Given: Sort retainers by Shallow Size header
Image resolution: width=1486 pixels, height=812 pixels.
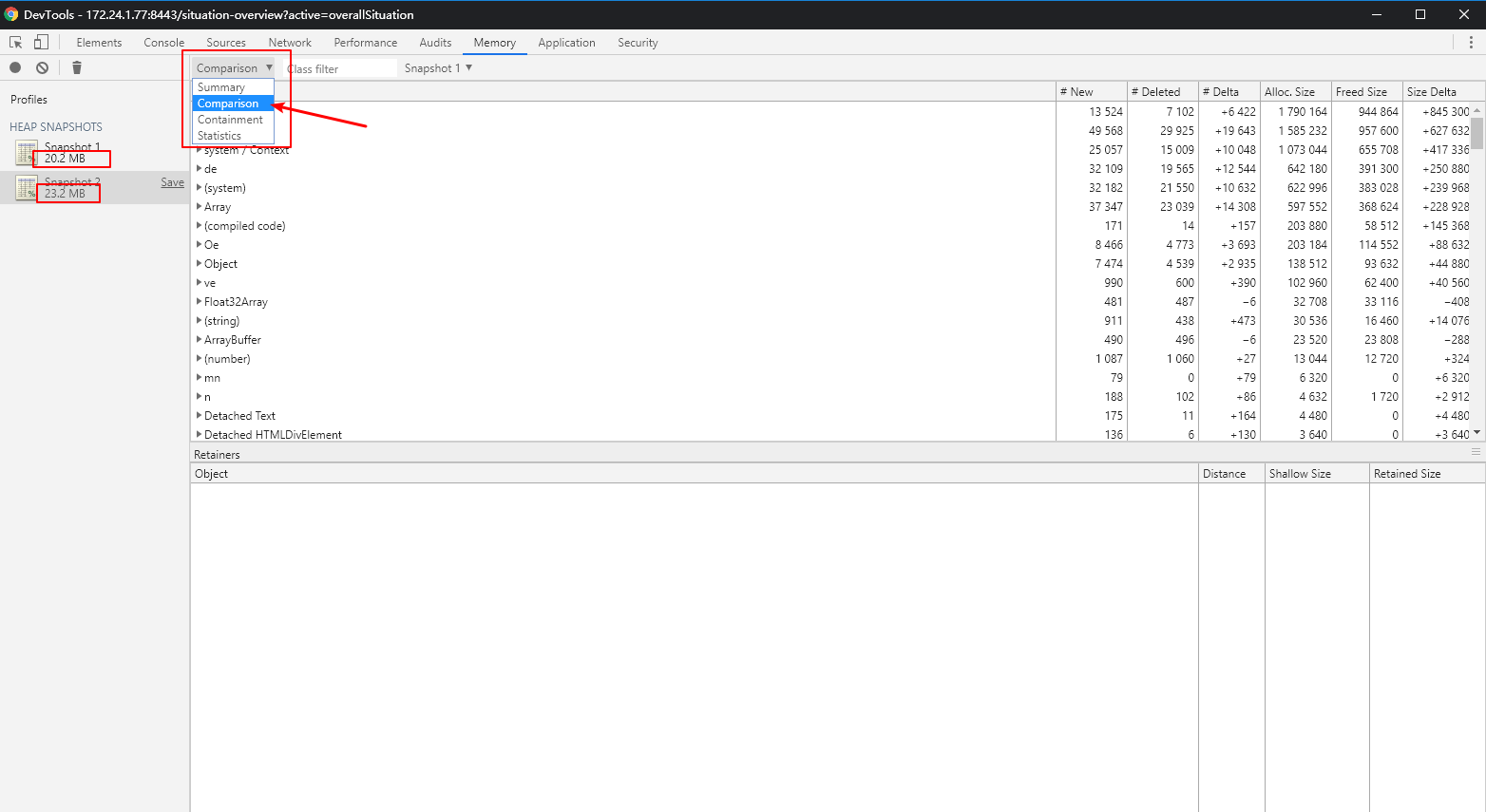Looking at the screenshot, I should click(x=1317, y=474).
